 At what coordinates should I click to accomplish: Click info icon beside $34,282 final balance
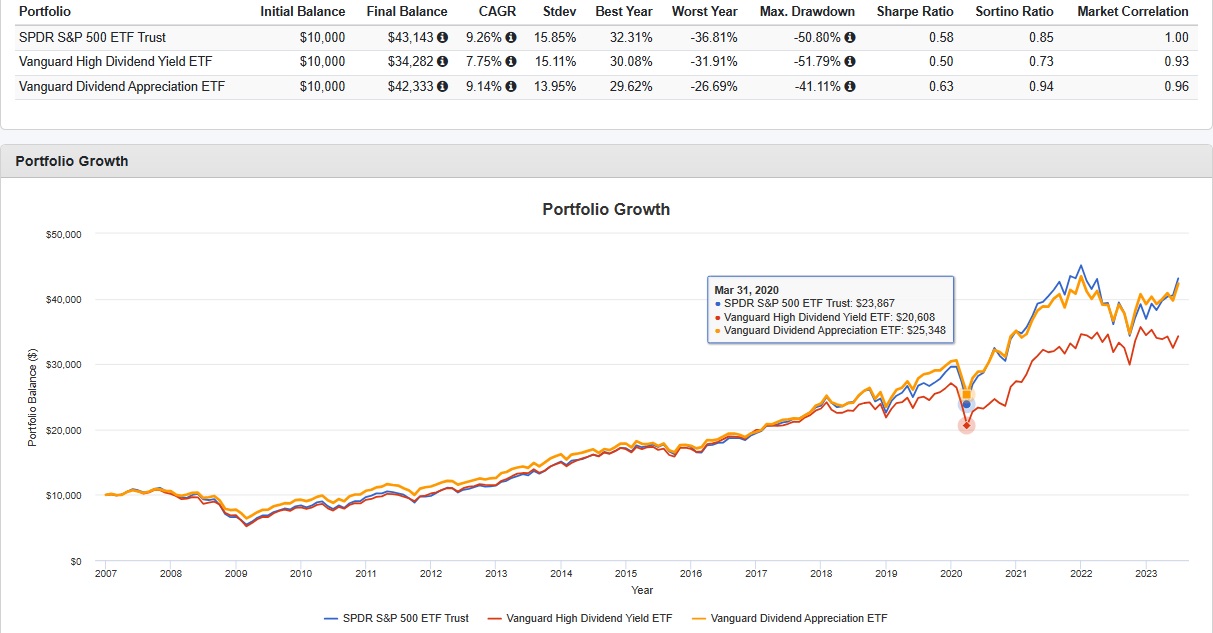coord(442,62)
